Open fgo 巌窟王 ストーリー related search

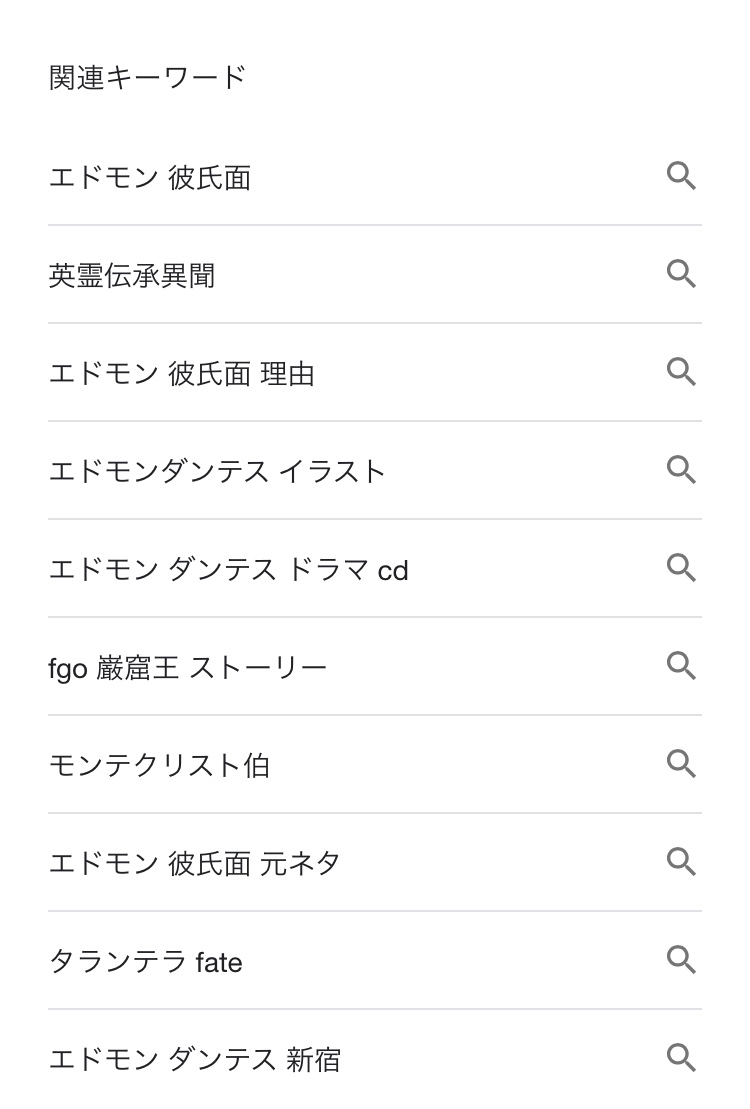tap(188, 667)
